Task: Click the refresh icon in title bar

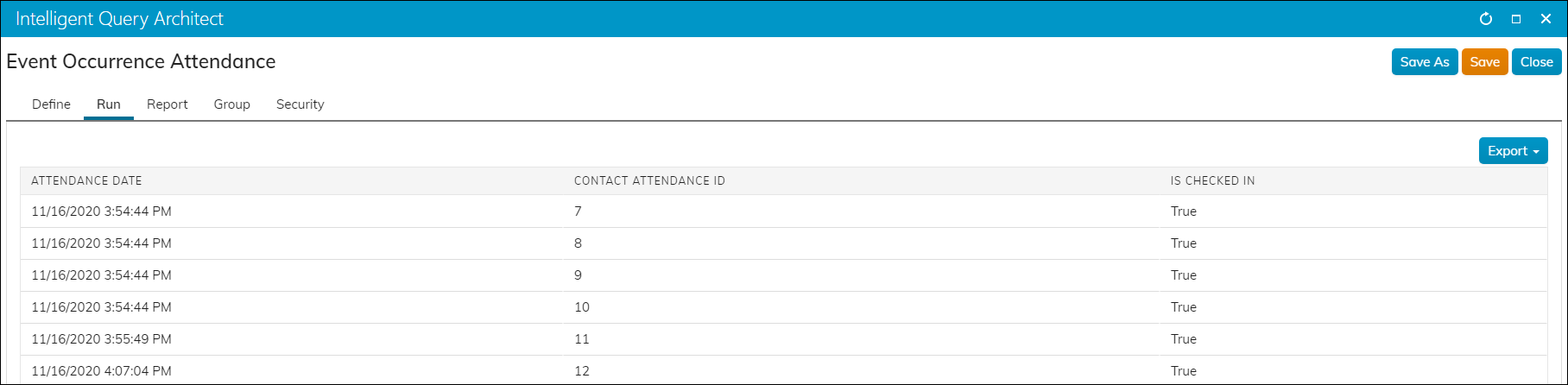Action: click(1485, 19)
